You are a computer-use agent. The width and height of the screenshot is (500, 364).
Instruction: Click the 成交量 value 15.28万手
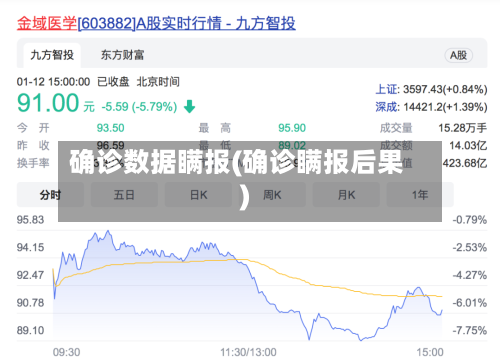[x=462, y=128]
